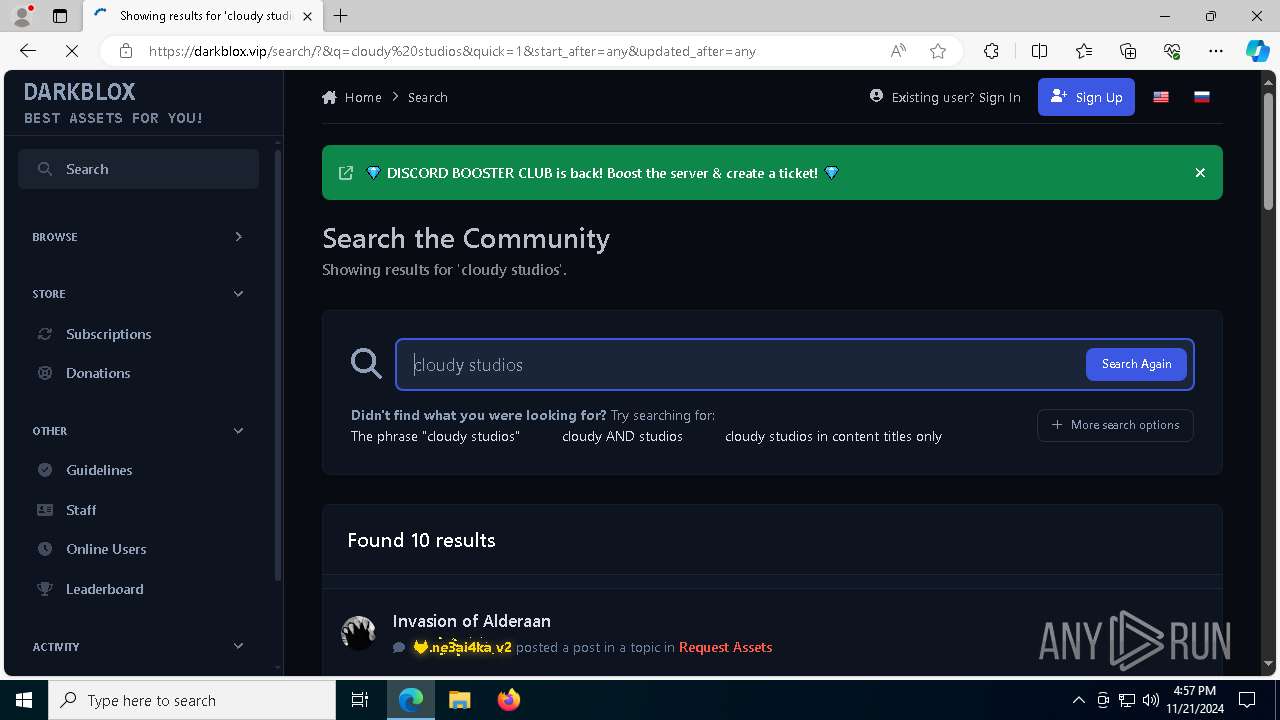Screen dimensions: 1280x720
Task: Search cloudy AND studios suggestion
Action: [622, 436]
